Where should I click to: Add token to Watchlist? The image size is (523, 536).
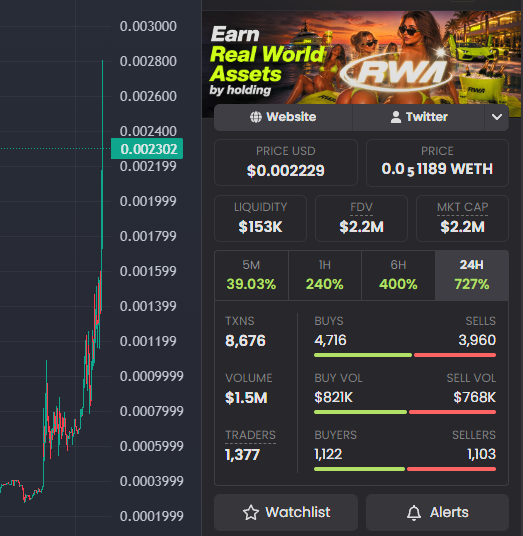[x=286, y=512]
